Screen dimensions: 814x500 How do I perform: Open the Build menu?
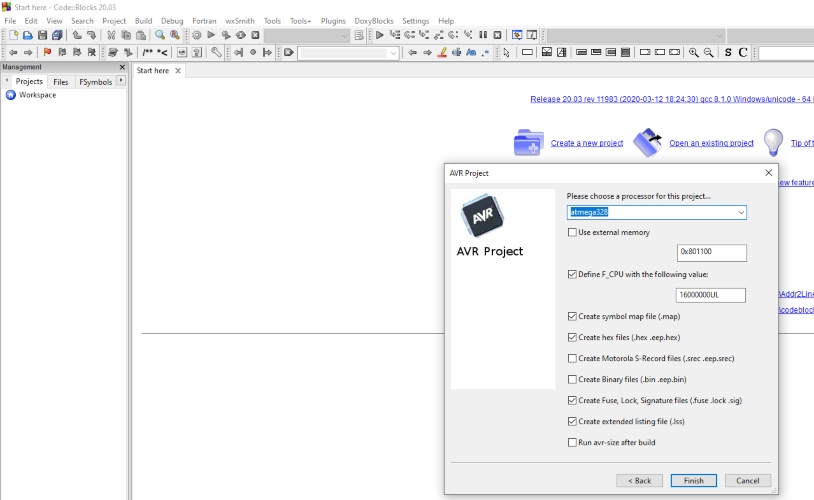(143, 21)
